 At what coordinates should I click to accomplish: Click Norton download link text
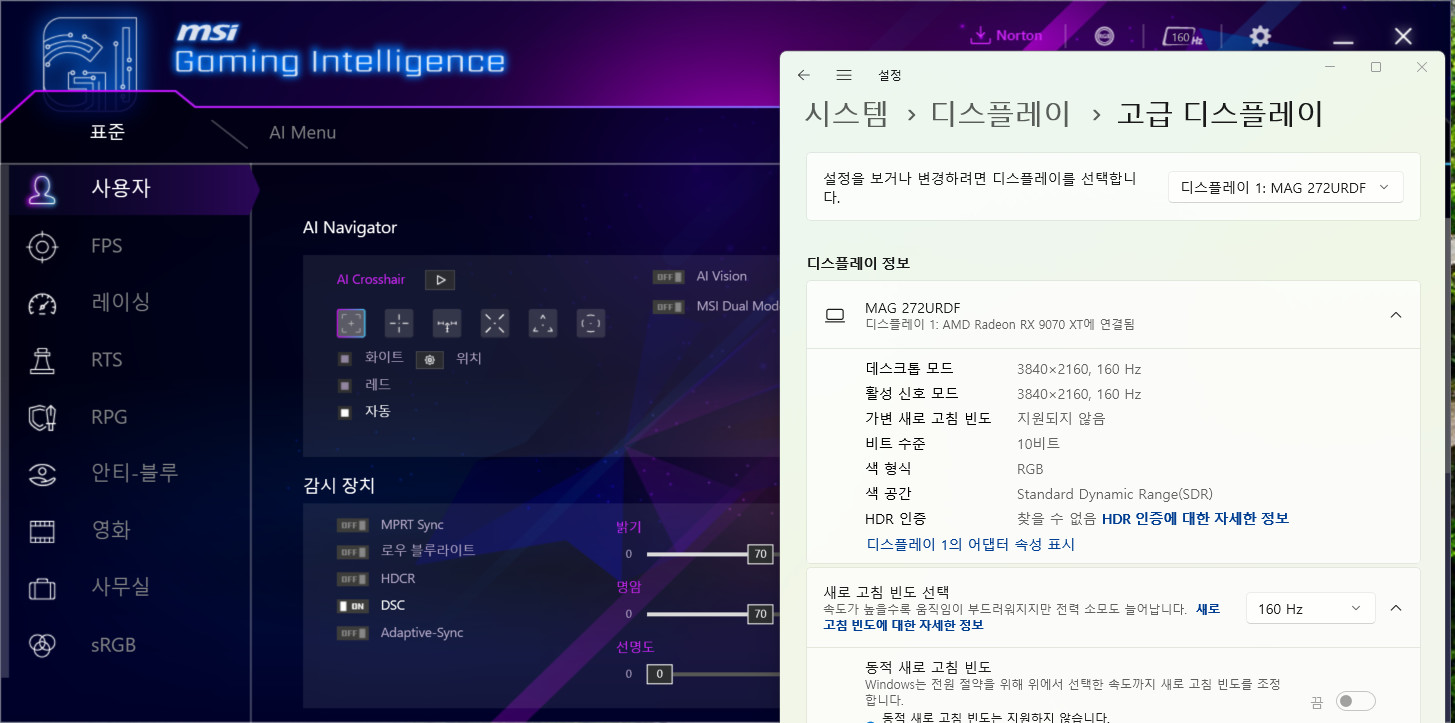1019,35
